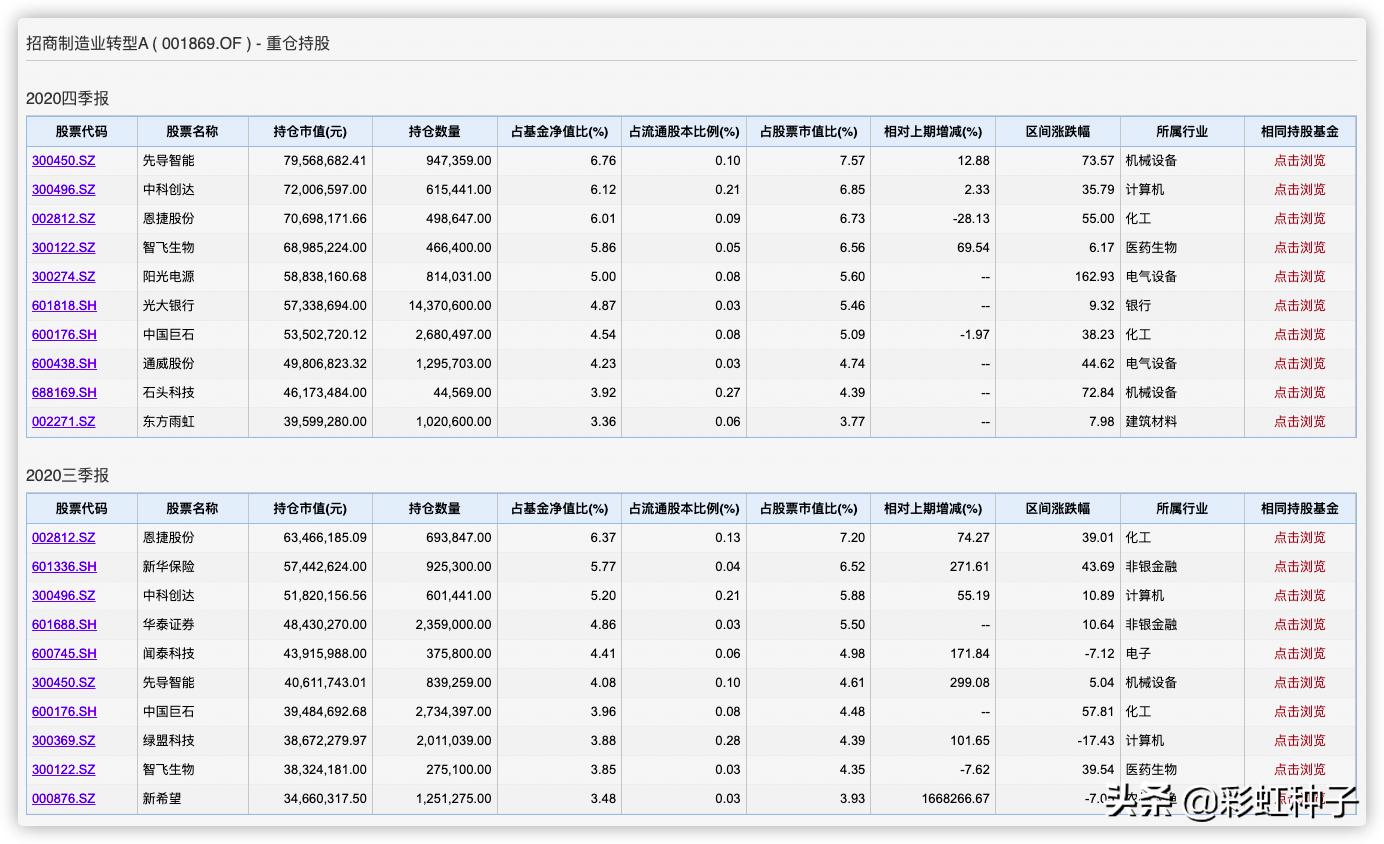1384x844 pixels.
Task: Click the 股票代码 header in the 2020四季报 table
Action: [x=82, y=131]
